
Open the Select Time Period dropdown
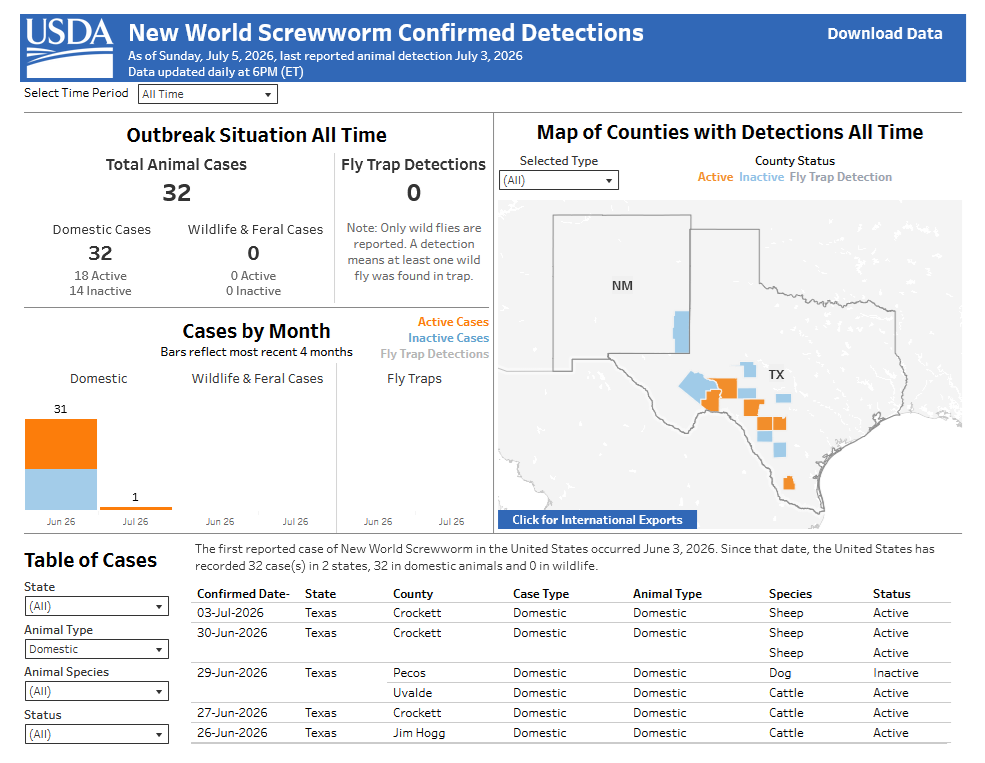[x=207, y=94]
